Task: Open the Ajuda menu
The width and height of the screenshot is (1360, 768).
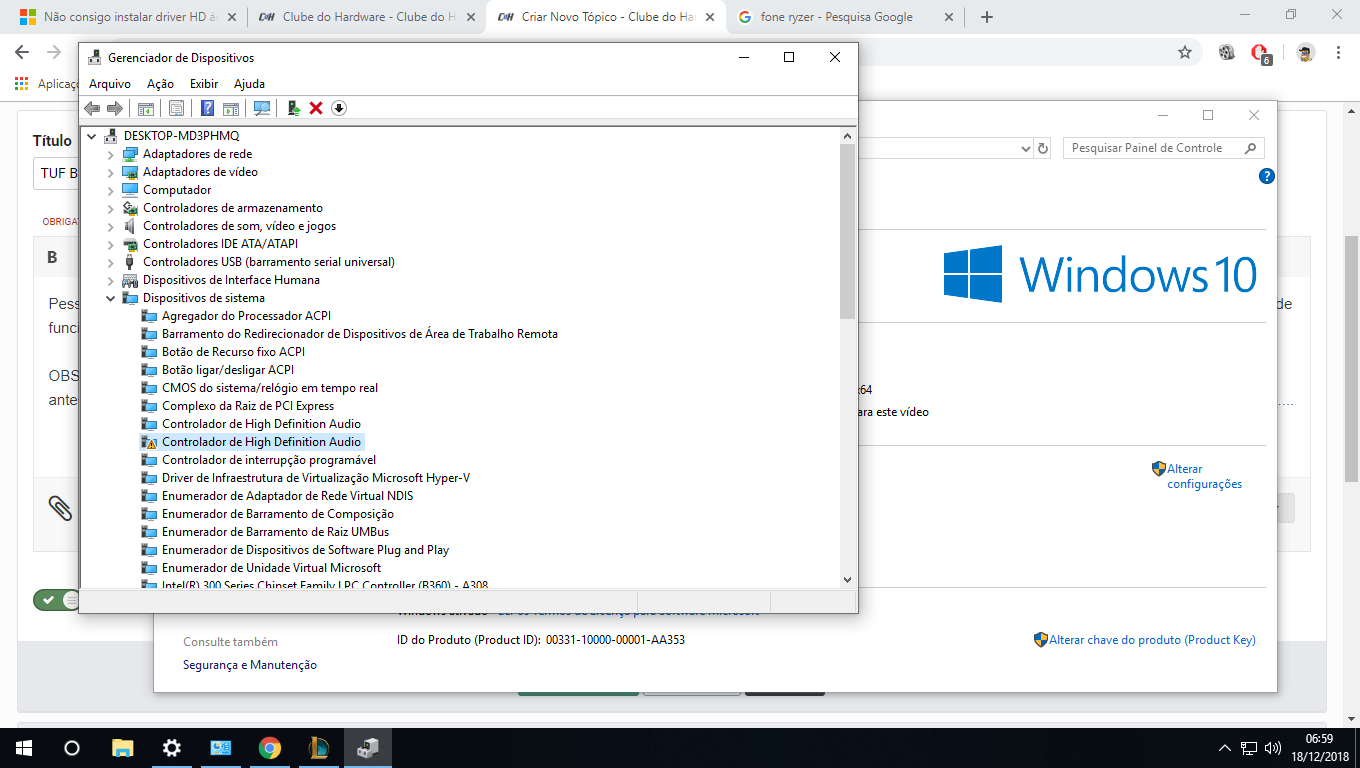Action: (x=249, y=84)
